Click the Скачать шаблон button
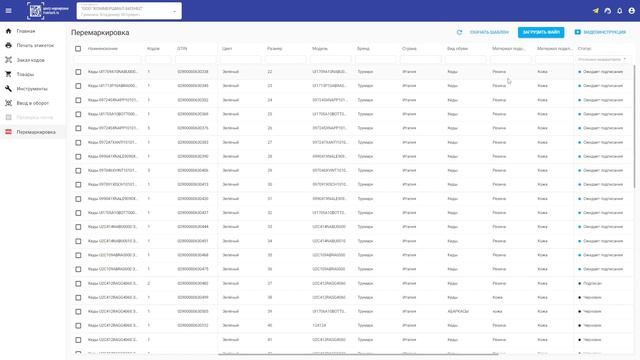 [489, 32]
